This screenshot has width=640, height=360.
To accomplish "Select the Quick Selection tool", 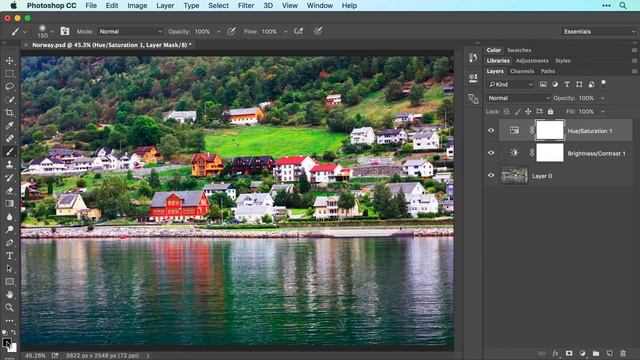I will pos(9,100).
